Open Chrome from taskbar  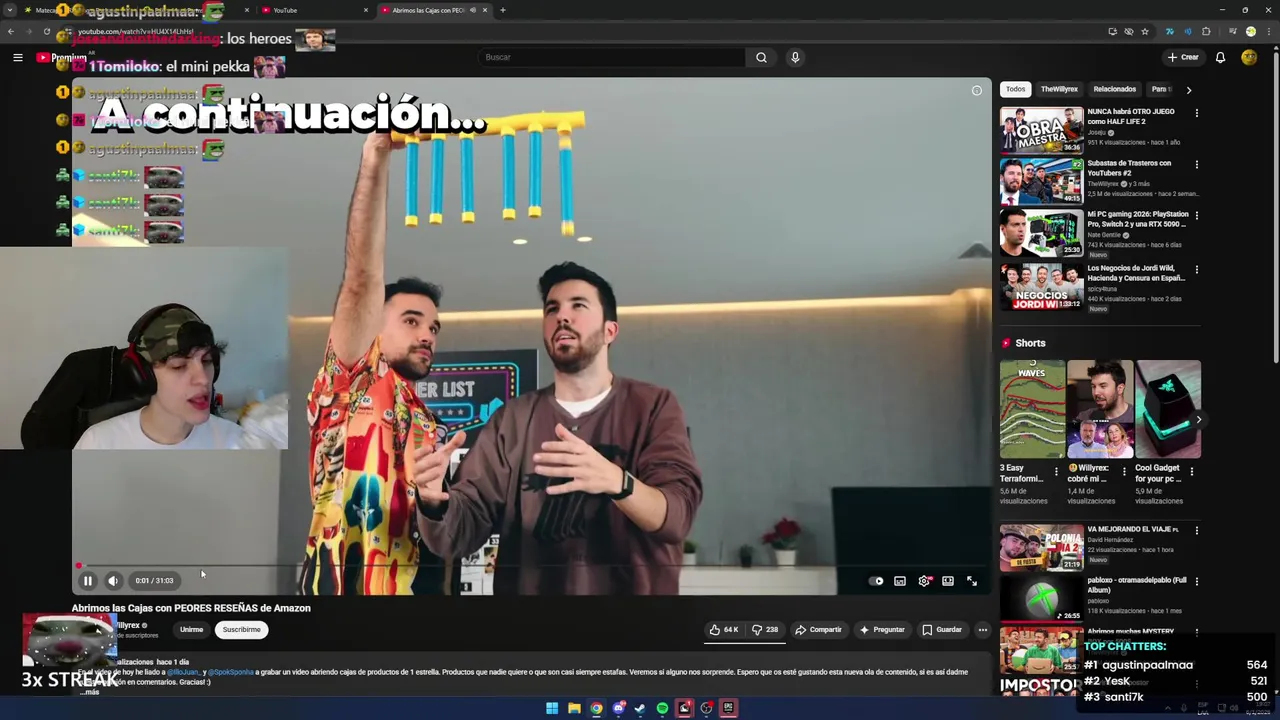tap(596, 708)
